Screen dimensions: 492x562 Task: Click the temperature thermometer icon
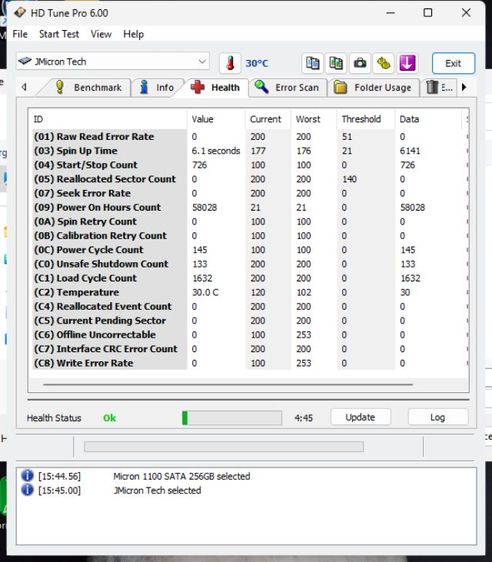pyautogui.click(x=230, y=63)
